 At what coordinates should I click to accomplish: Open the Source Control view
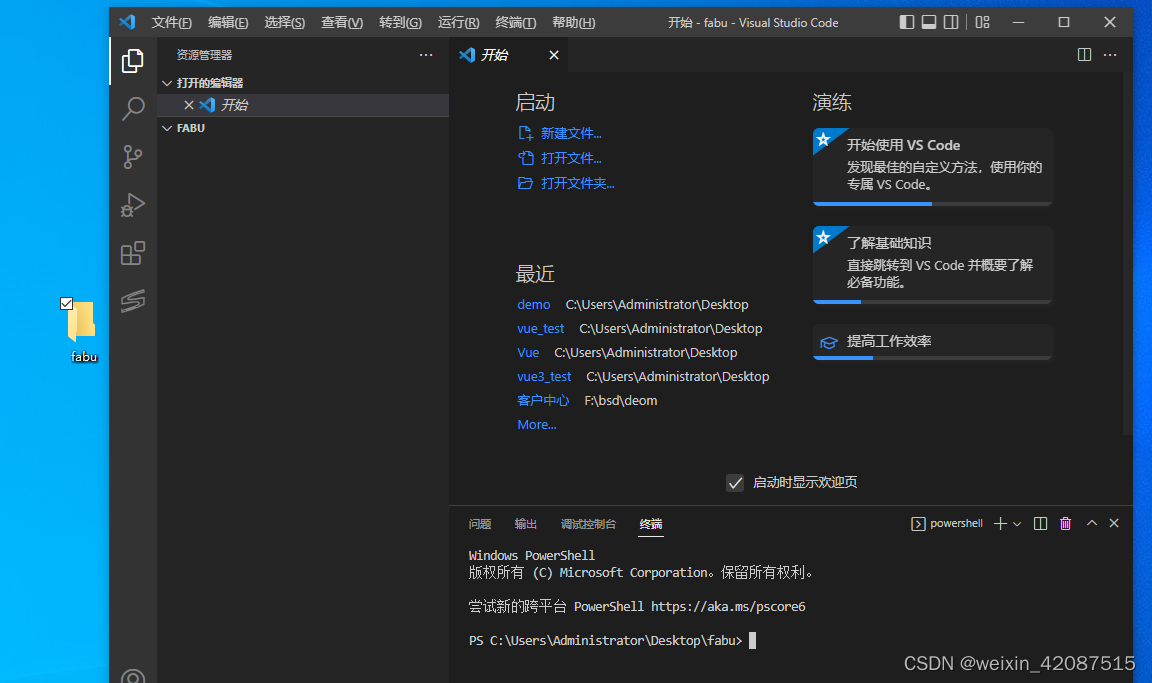point(132,156)
